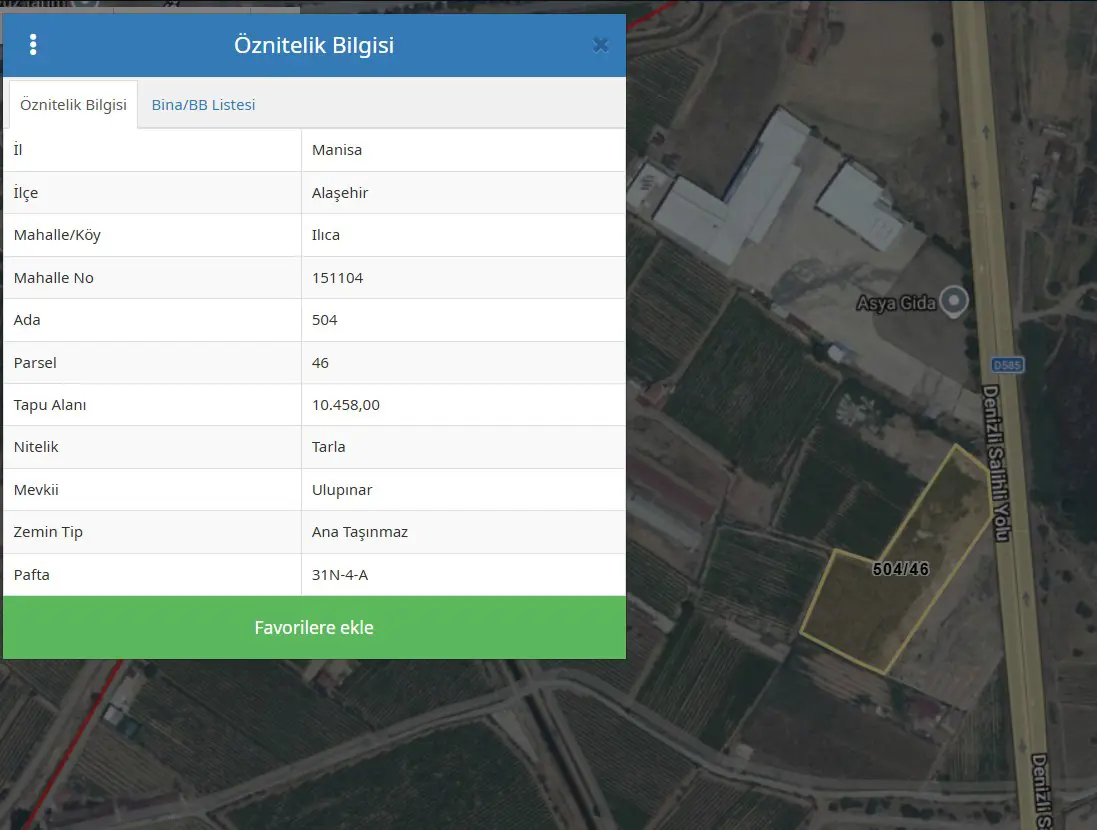
Task: Click the Tapu Alanı row label
Action: (x=50, y=405)
